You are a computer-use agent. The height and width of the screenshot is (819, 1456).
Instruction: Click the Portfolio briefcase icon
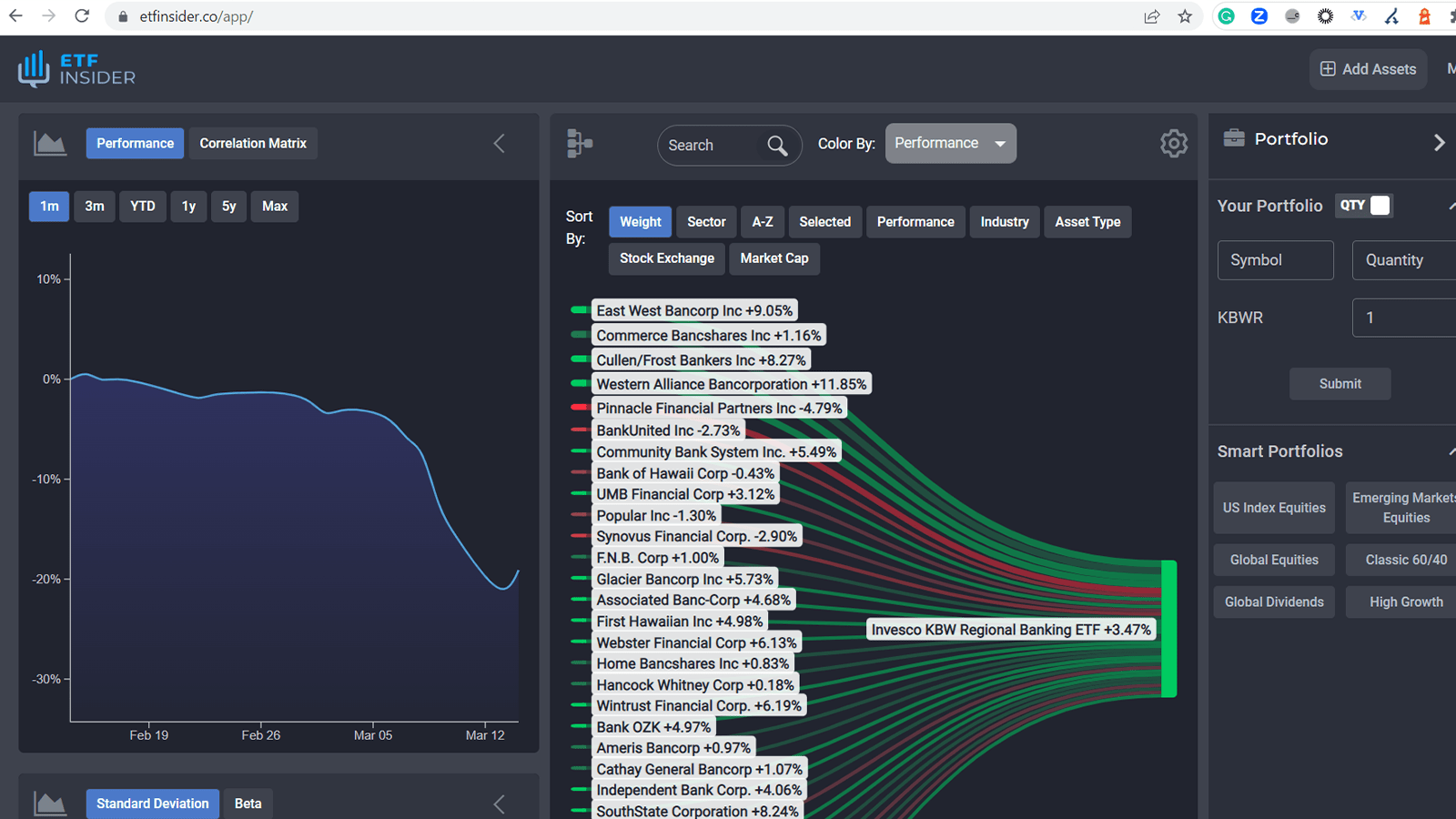point(1234,138)
